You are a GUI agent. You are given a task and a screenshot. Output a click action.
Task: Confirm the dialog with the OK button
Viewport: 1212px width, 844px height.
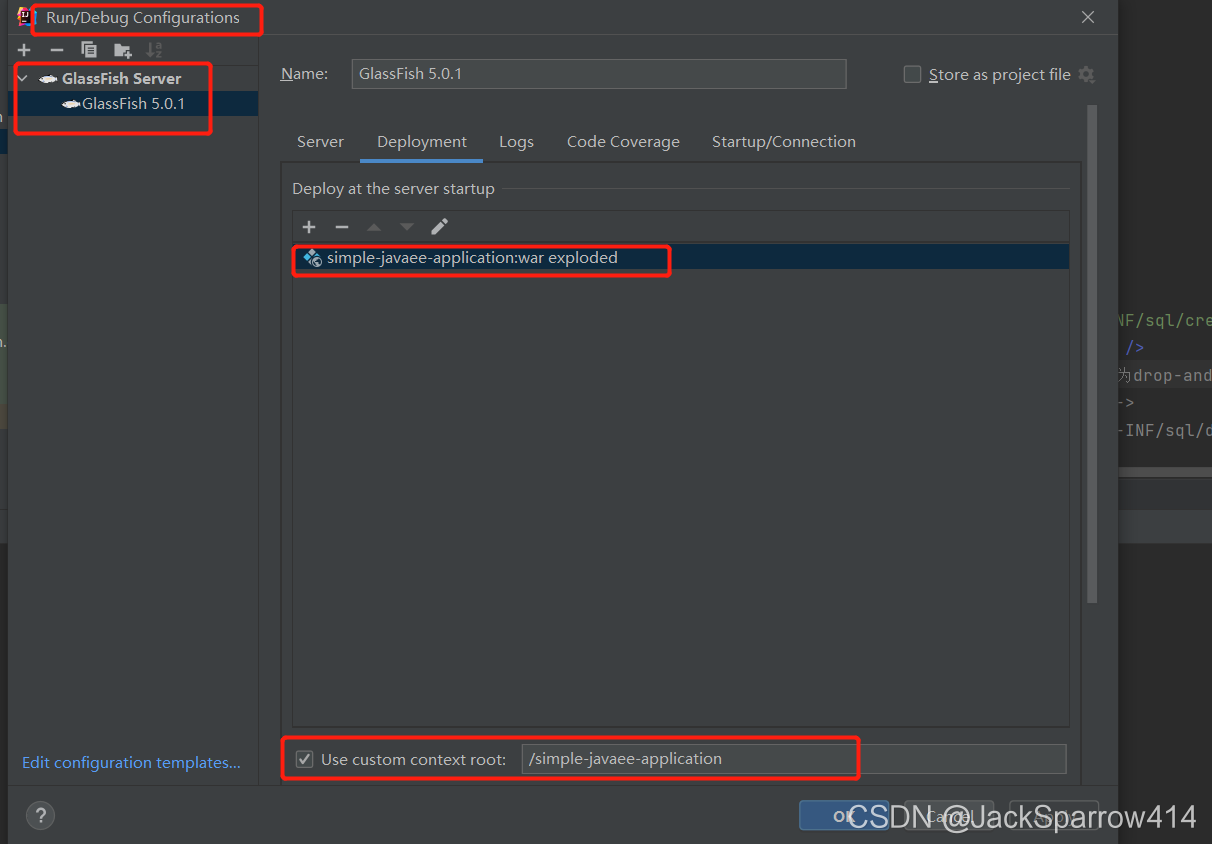point(844,816)
